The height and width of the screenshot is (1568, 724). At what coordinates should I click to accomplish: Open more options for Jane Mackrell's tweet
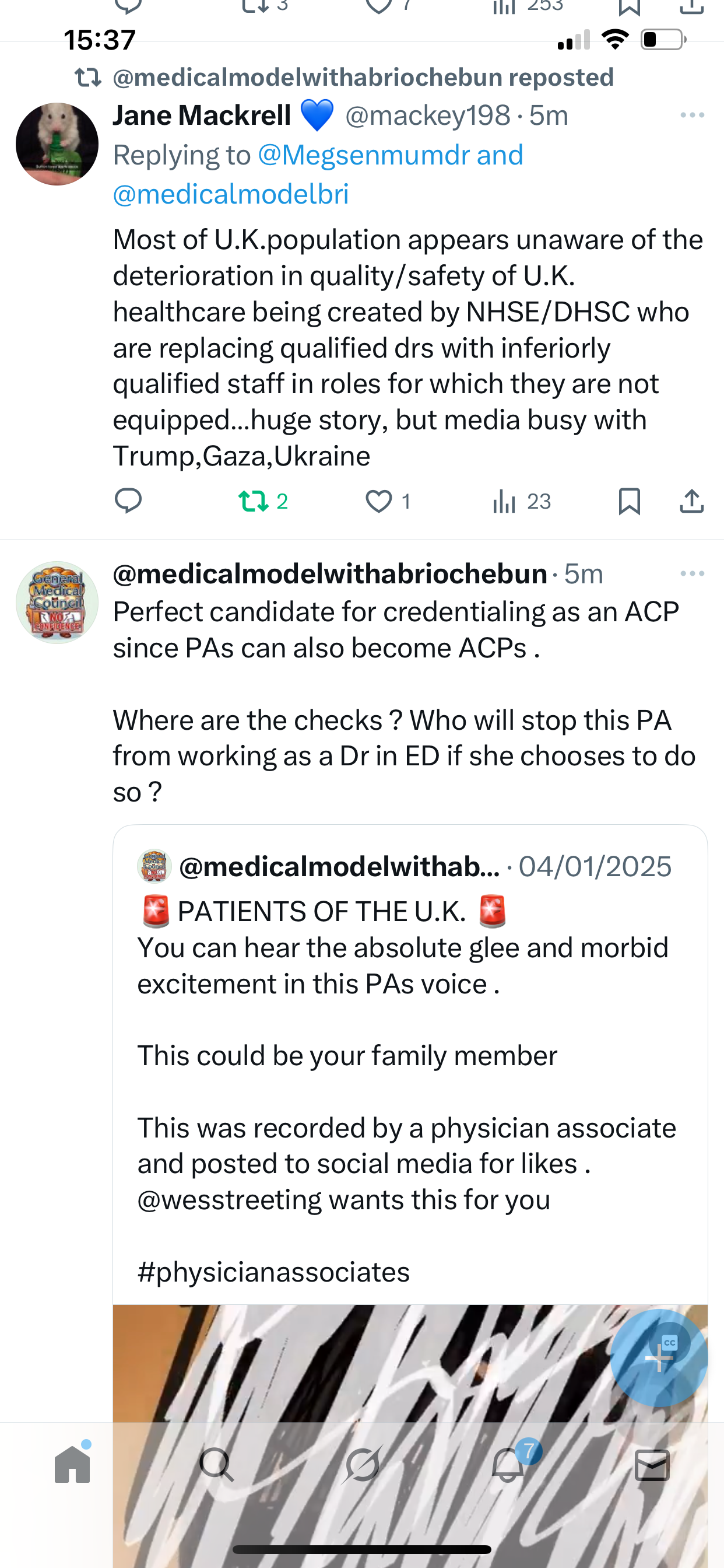692,115
